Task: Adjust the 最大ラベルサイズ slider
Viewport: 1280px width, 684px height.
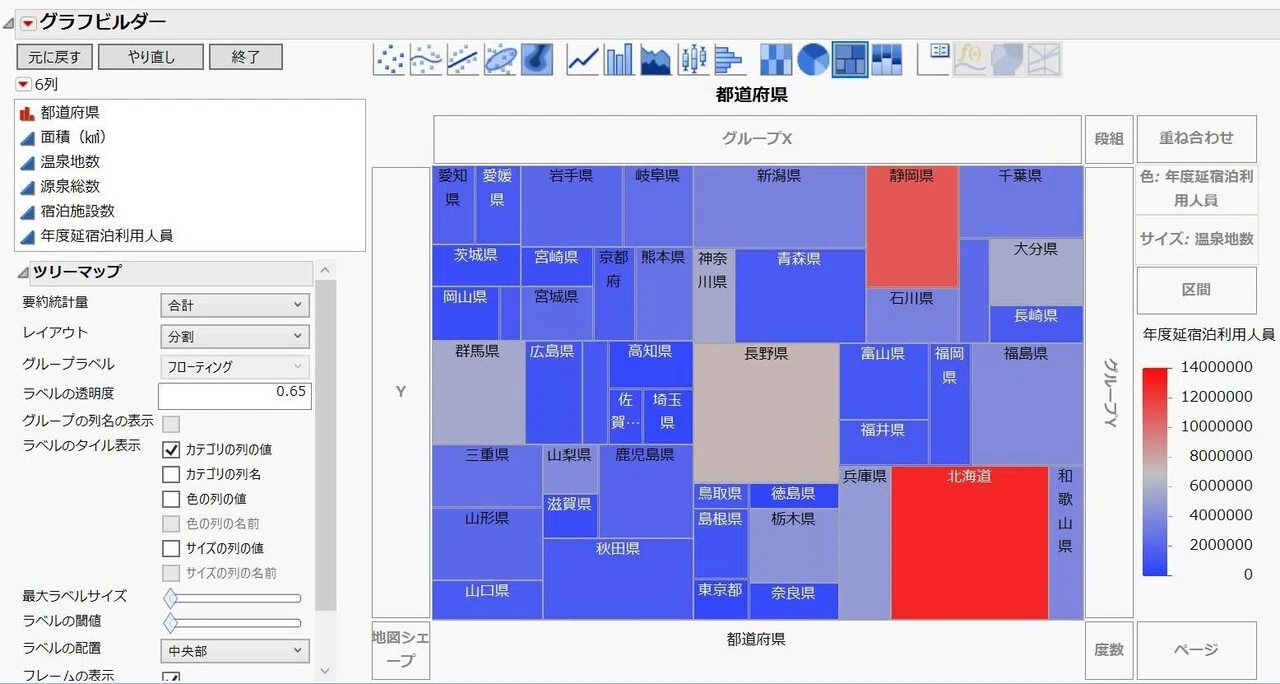Action: 235,598
